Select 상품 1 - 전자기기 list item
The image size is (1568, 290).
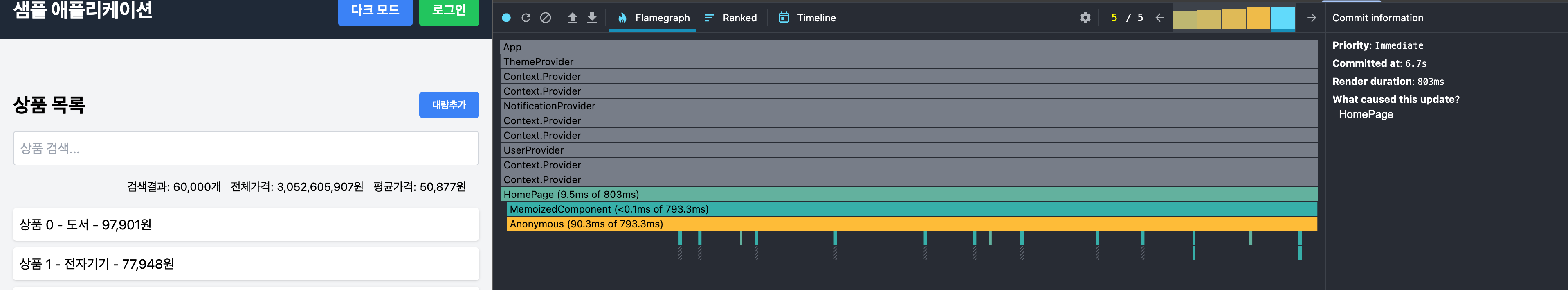(x=246, y=264)
